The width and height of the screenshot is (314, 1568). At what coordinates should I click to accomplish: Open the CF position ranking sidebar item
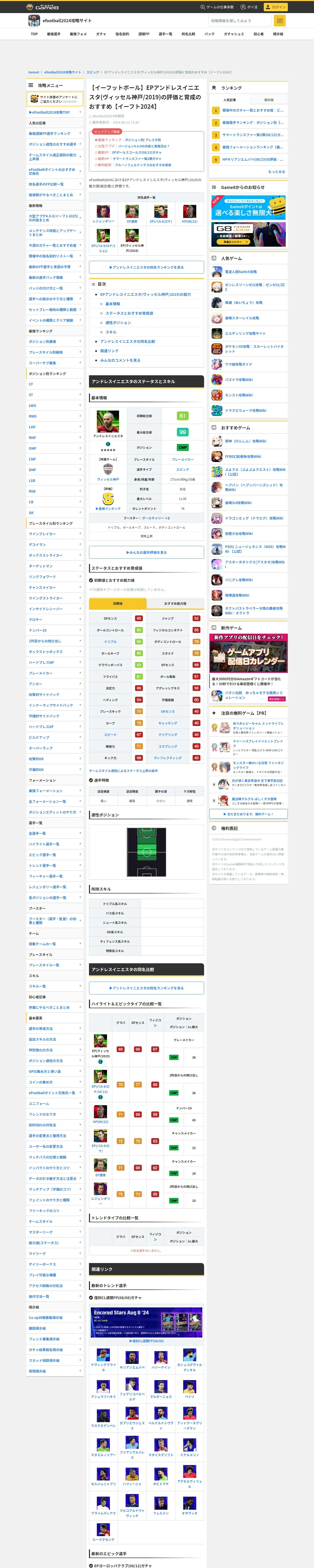[x=55, y=384]
